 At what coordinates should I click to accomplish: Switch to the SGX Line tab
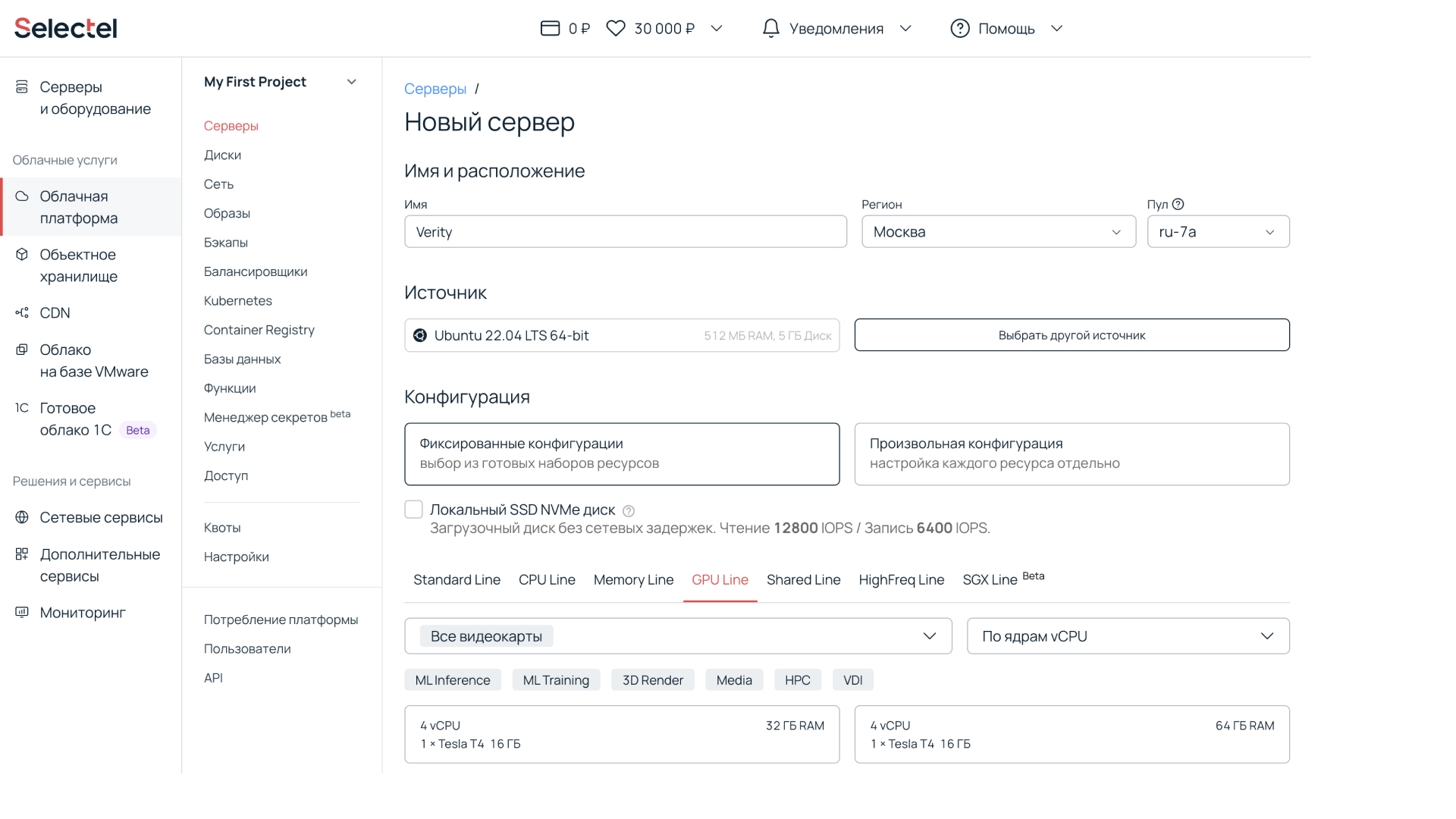click(x=1003, y=579)
